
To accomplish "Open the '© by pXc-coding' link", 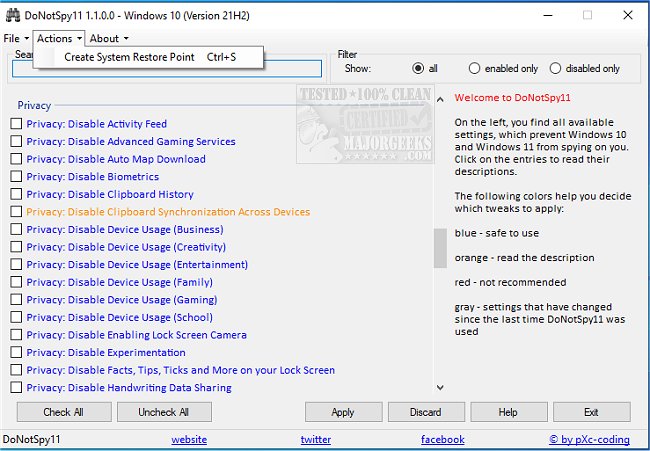I will tap(589, 439).
